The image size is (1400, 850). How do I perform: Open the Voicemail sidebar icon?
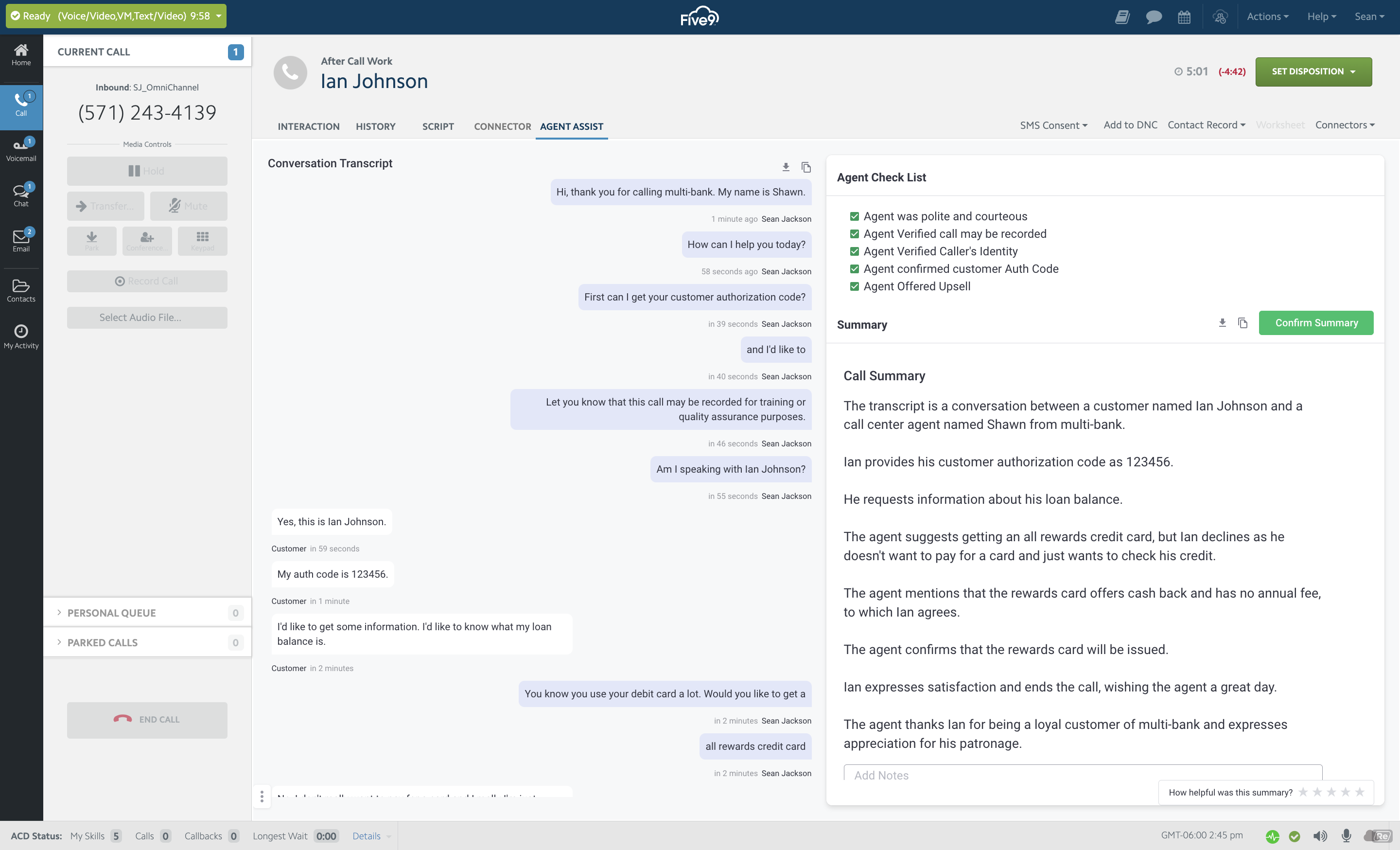[x=21, y=149]
